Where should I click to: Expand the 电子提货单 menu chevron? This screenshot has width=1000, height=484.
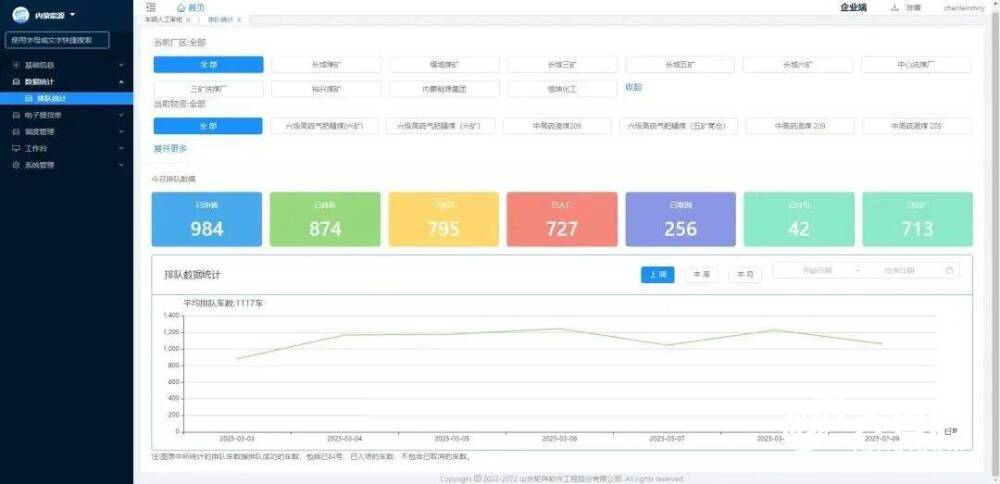(x=121, y=115)
